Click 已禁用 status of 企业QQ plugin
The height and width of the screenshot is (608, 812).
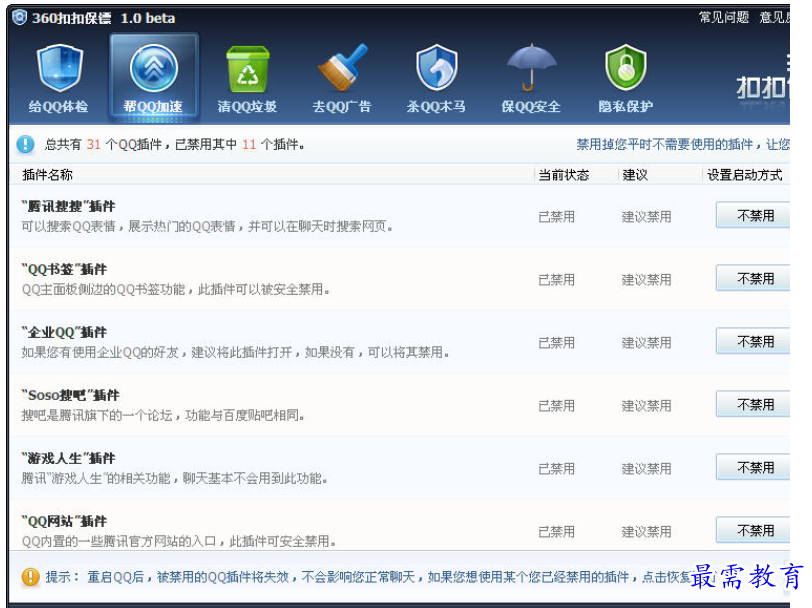[x=557, y=342]
